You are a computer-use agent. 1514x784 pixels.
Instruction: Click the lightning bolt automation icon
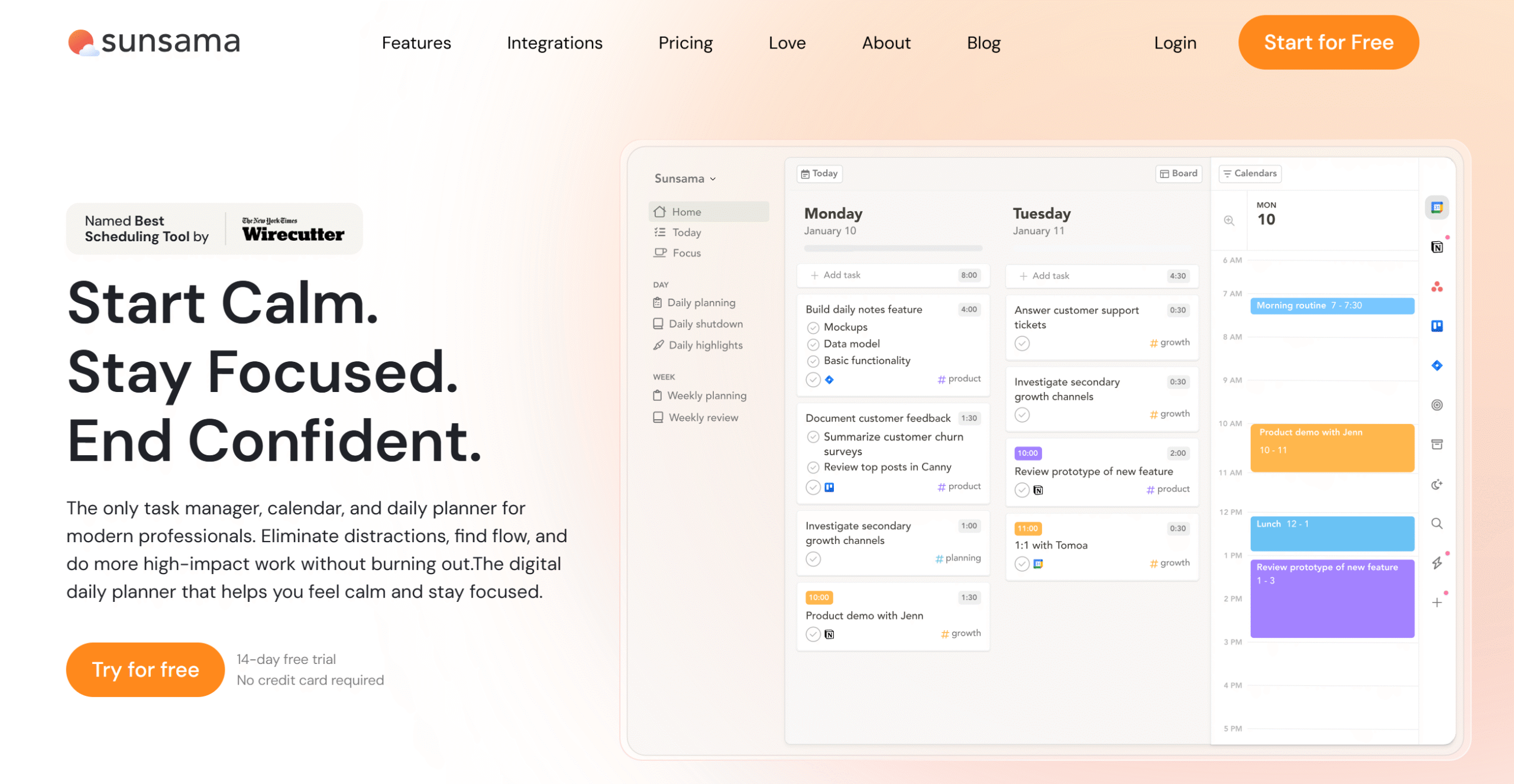coord(1437,563)
